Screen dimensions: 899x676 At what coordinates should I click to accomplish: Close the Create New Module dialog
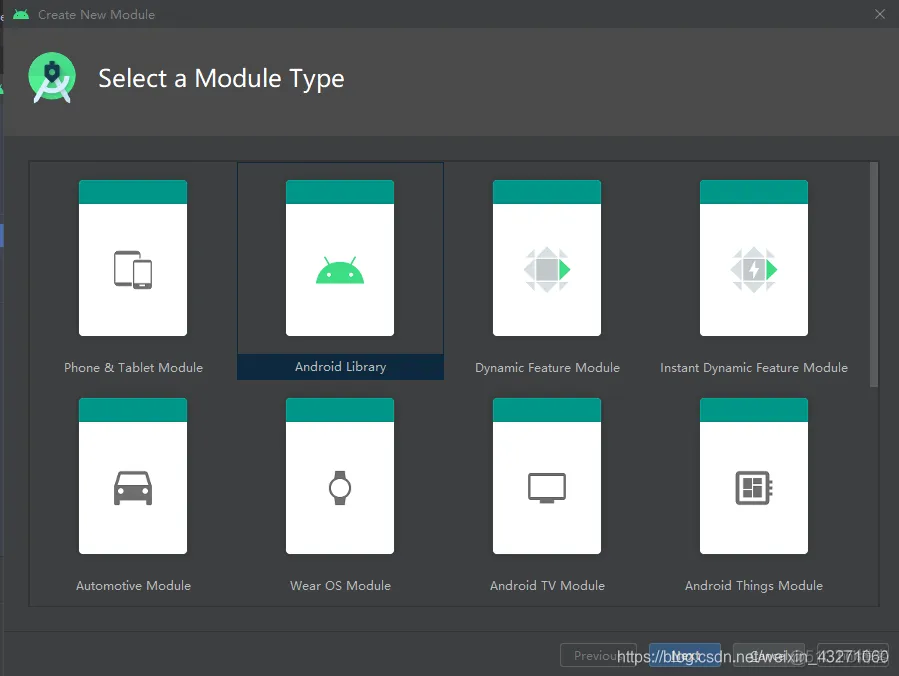click(x=880, y=14)
